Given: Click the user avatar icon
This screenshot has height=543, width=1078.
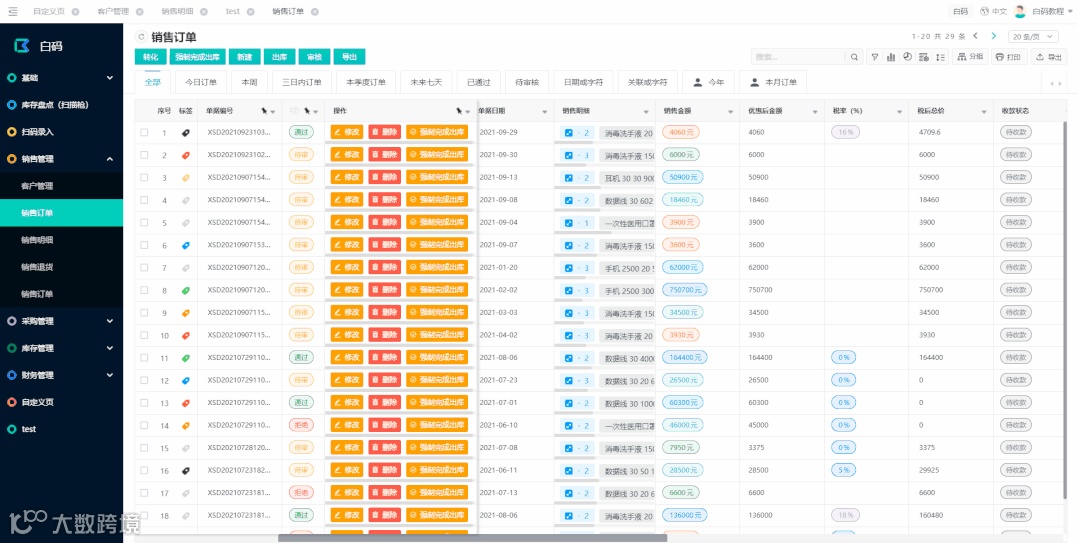Looking at the screenshot, I should click(x=1020, y=11).
